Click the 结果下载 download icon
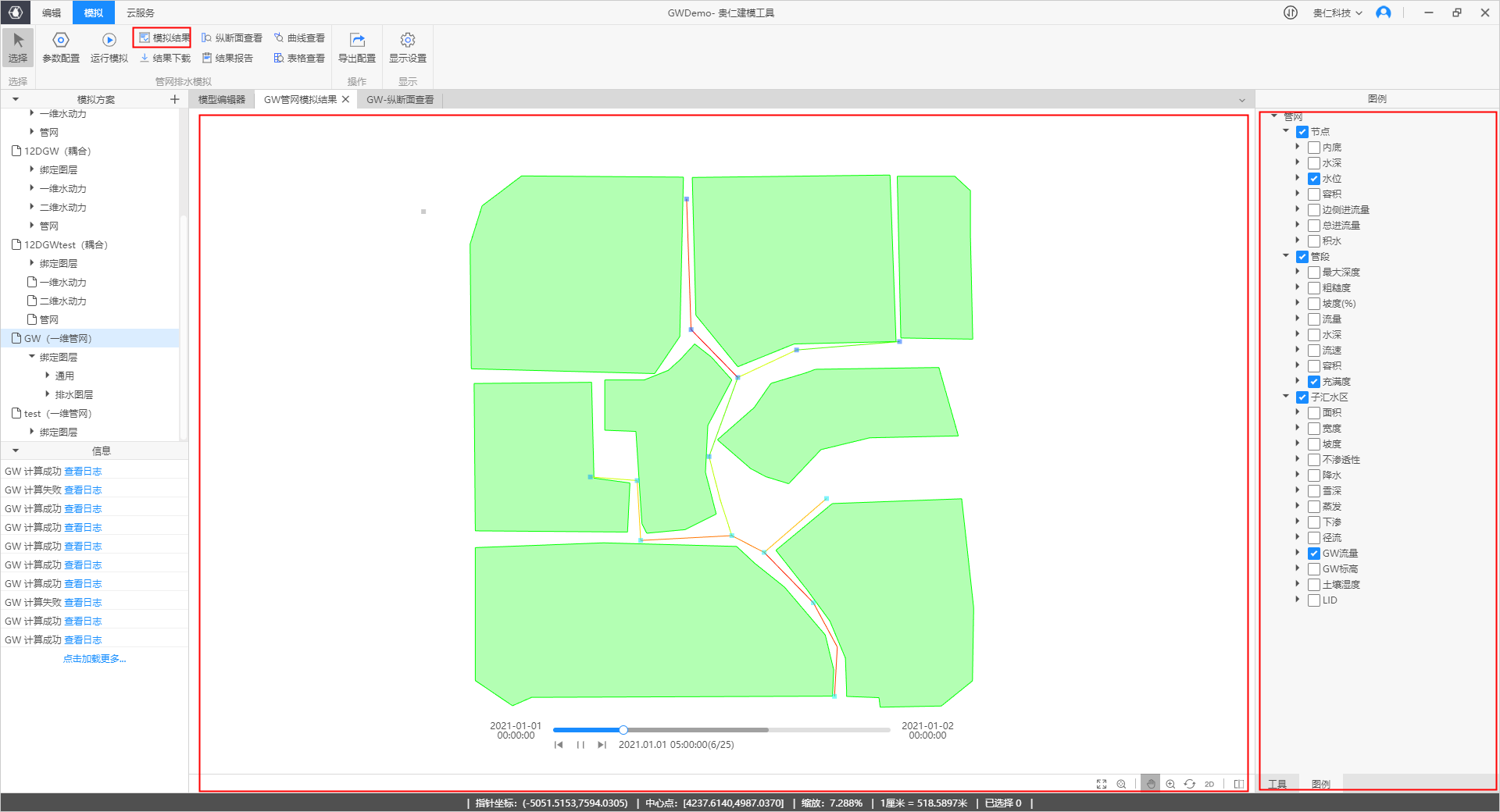The height and width of the screenshot is (812, 1500). tap(145, 58)
